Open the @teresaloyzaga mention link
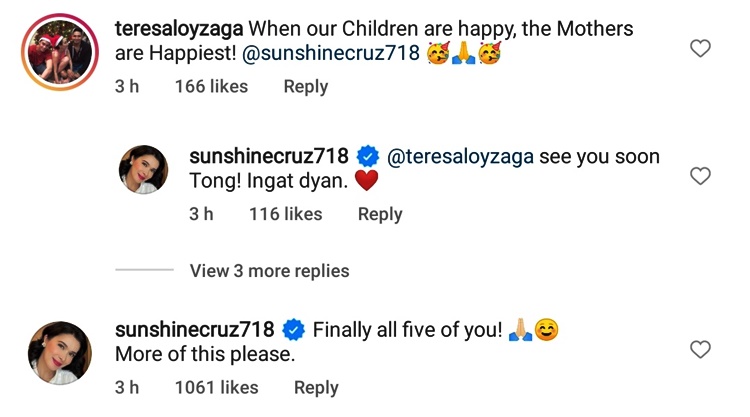The width and height of the screenshot is (750, 417). point(459,156)
